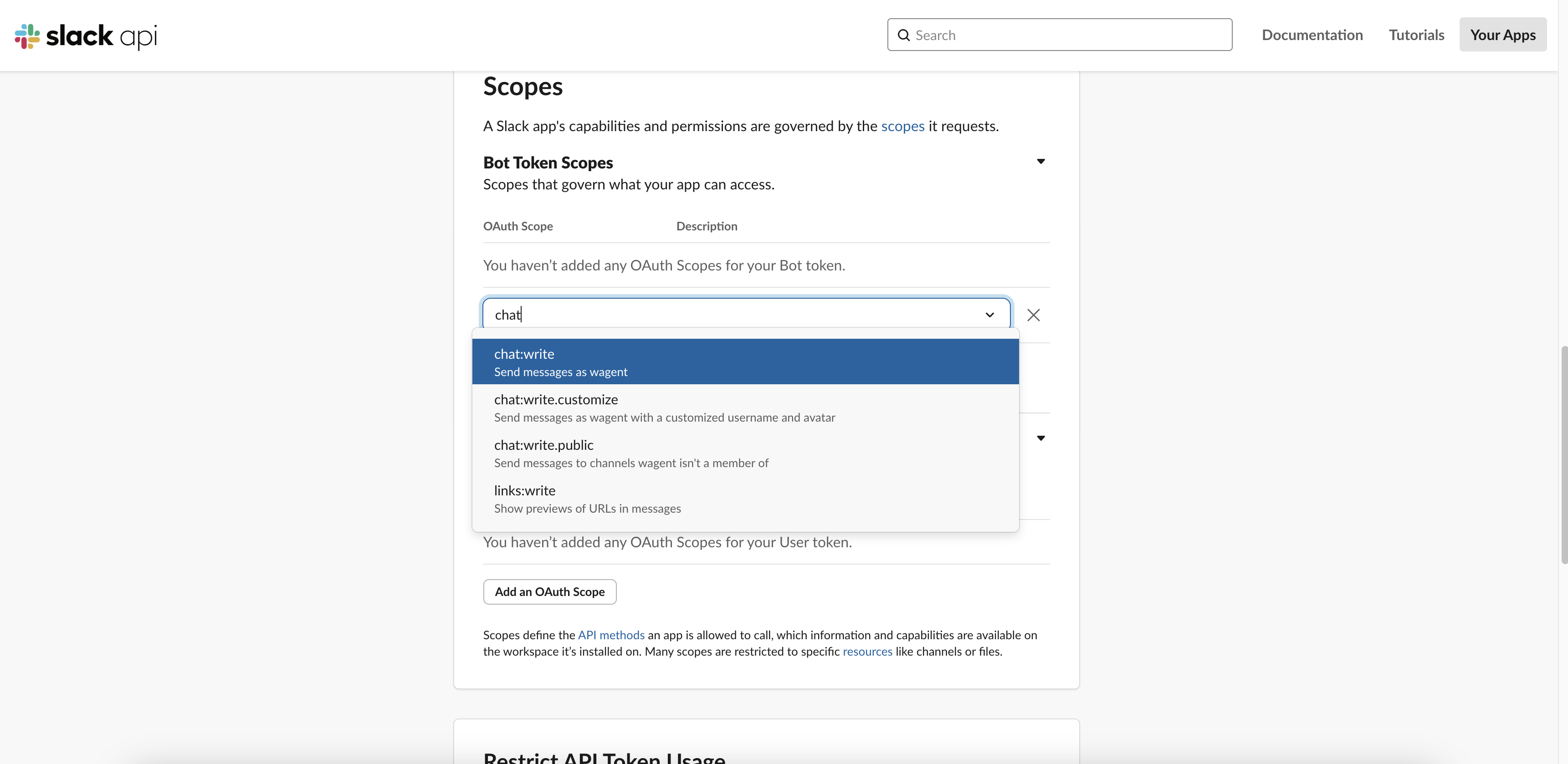Select the chat:write scope option

click(745, 362)
